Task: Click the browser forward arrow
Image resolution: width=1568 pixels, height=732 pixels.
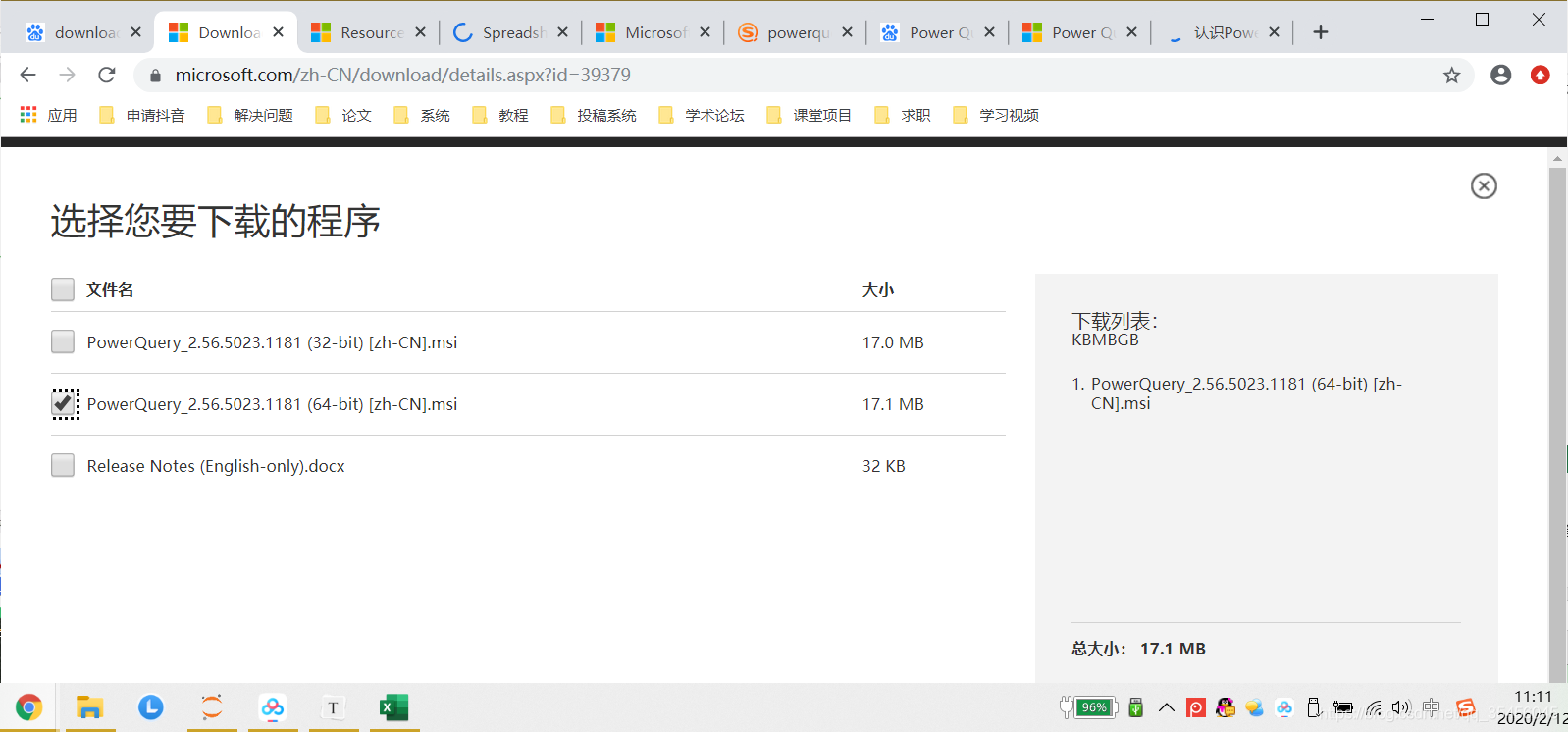Action: [67, 75]
